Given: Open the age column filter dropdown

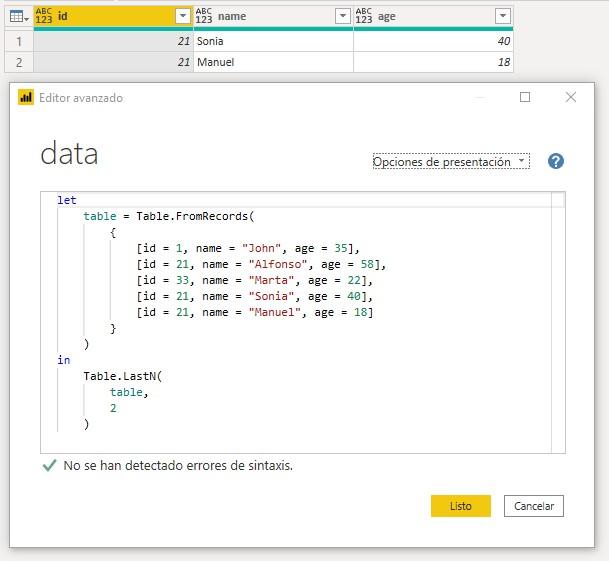Looking at the screenshot, I should pyautogui.click(x=502, y=16).
